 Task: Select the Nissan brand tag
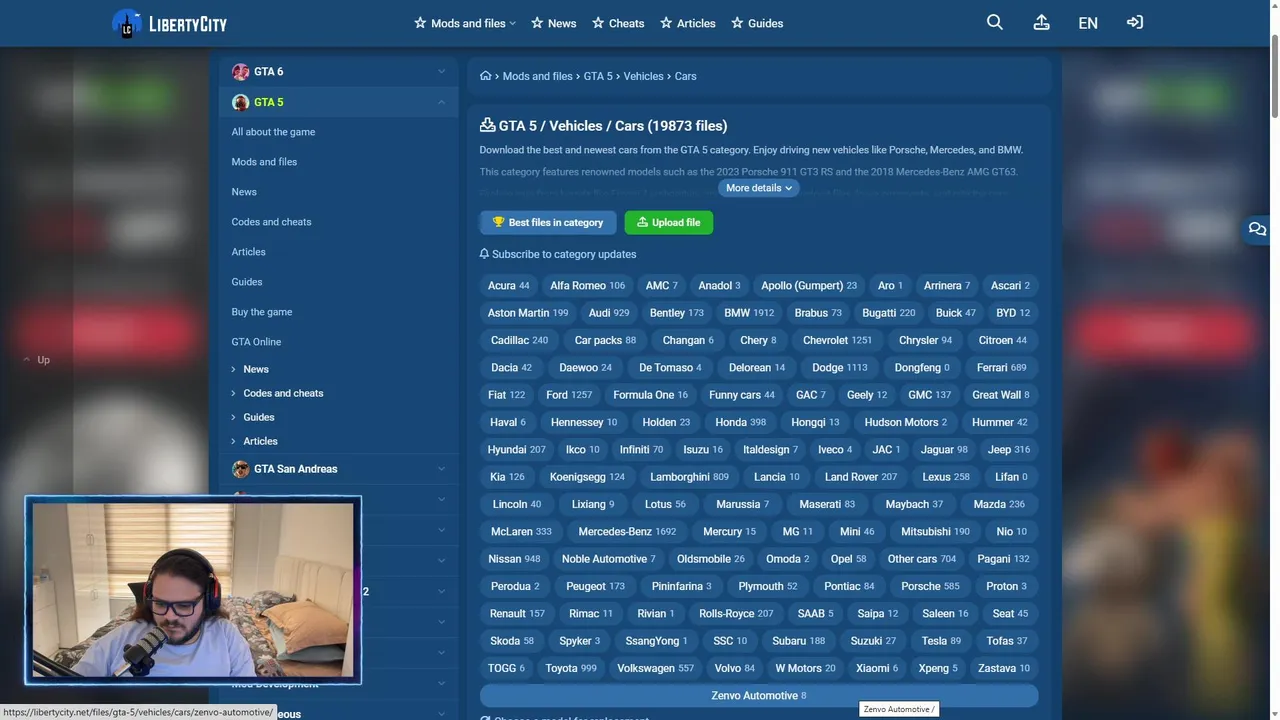pos(514,559)
